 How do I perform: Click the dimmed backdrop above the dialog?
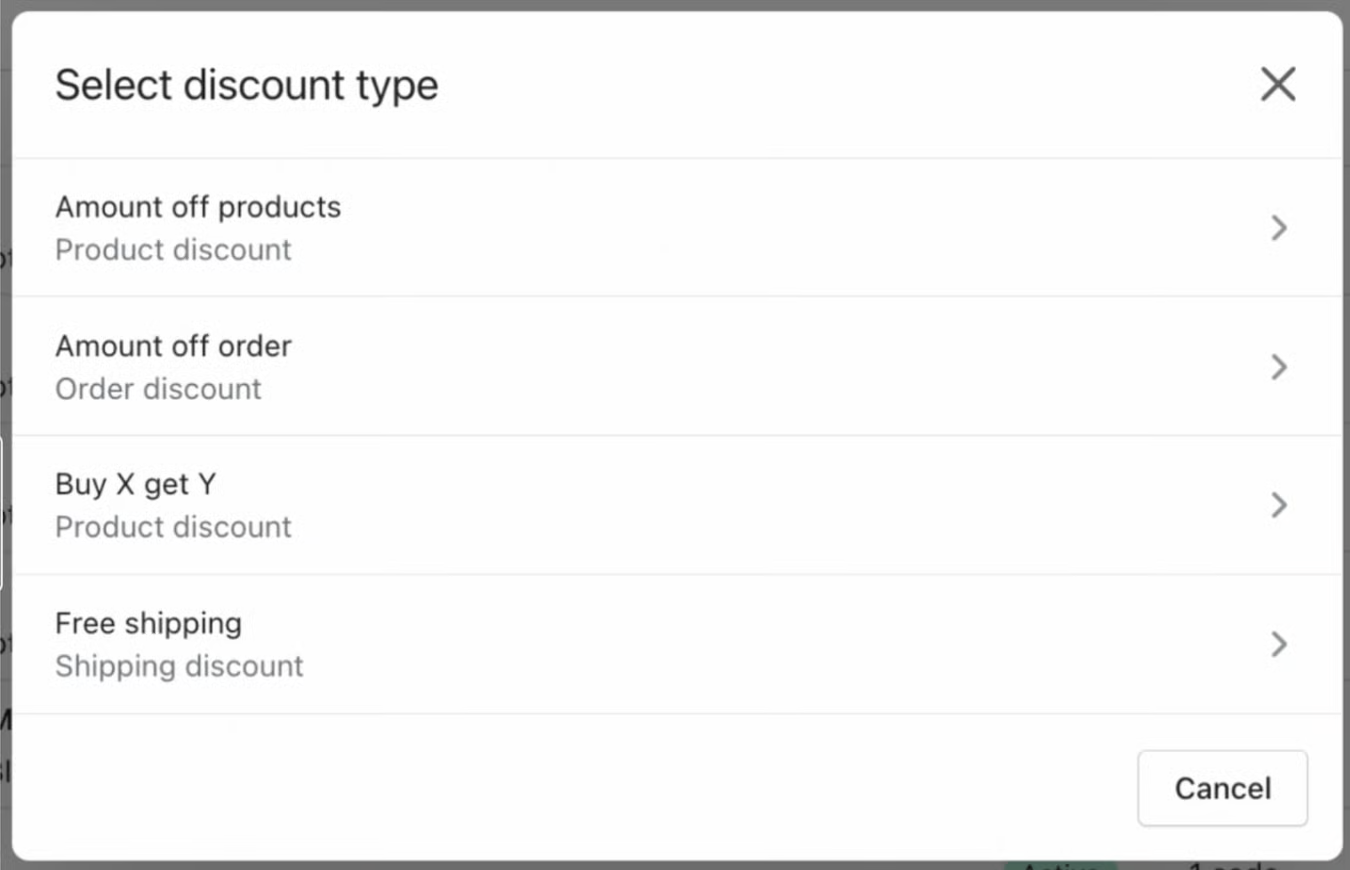675,4
